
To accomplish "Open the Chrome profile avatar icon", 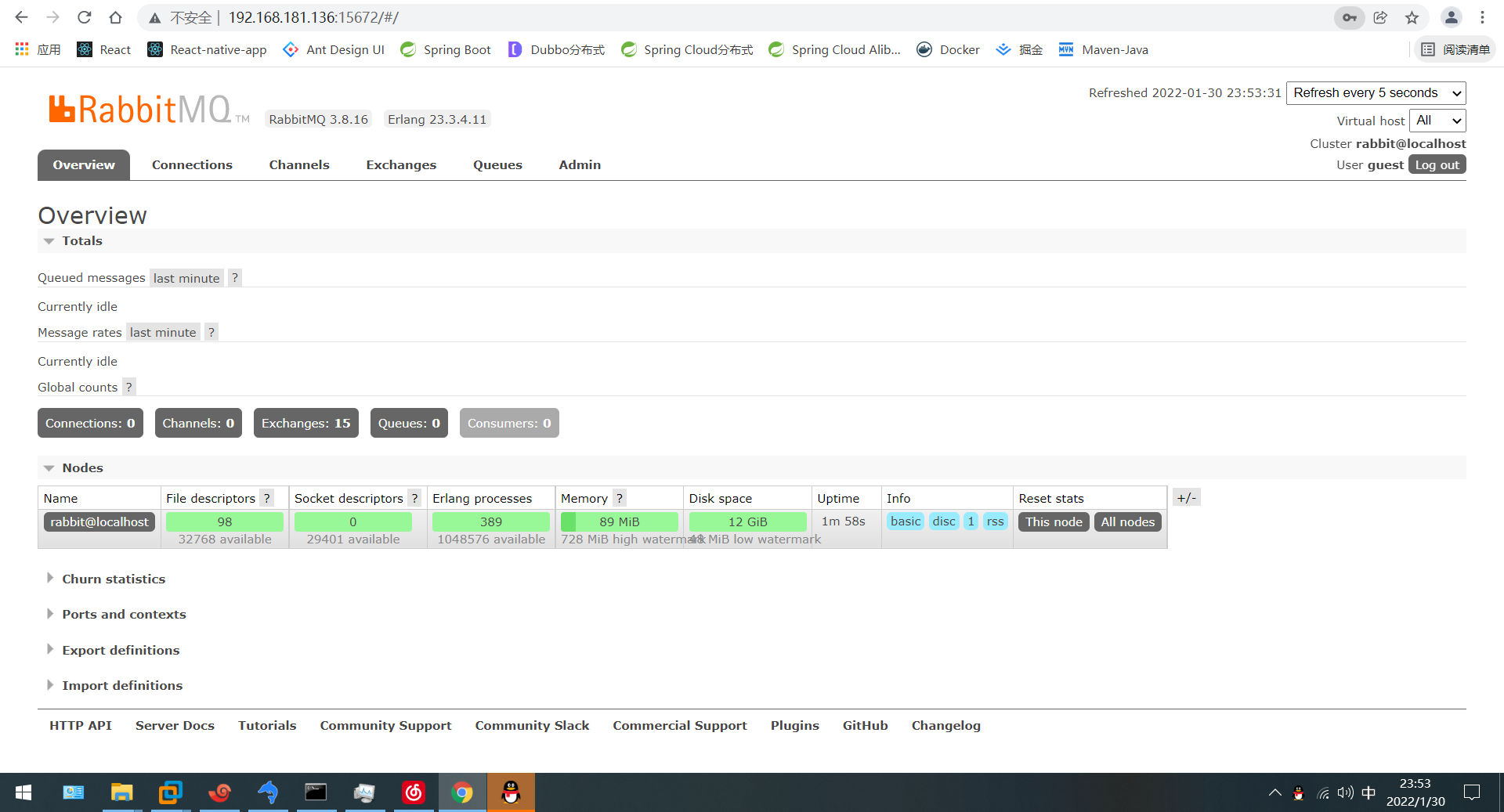I will coord(1451,17).
